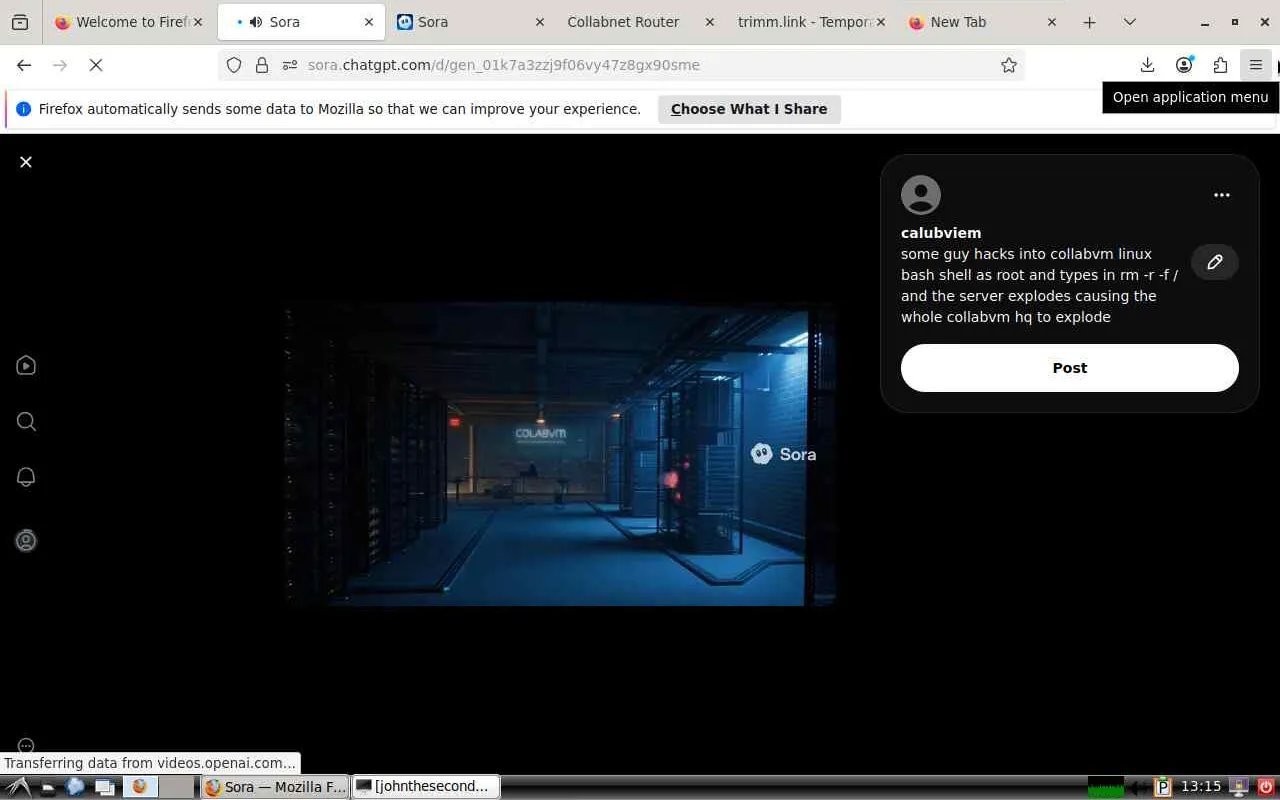Click the Firefox data notice info icon

pos(23,109)
